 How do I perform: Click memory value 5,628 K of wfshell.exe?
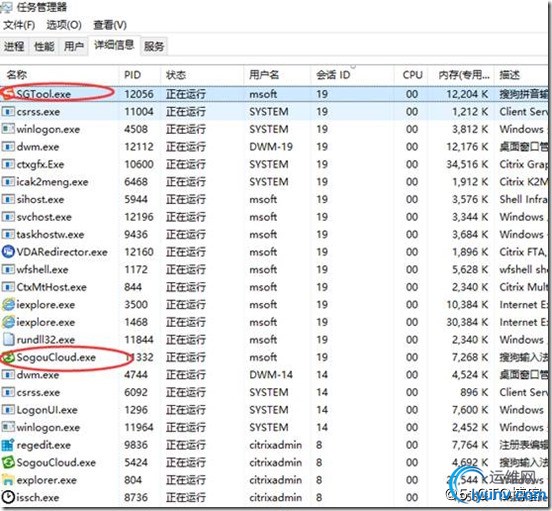pyautogui.click(x=470, y=269)
